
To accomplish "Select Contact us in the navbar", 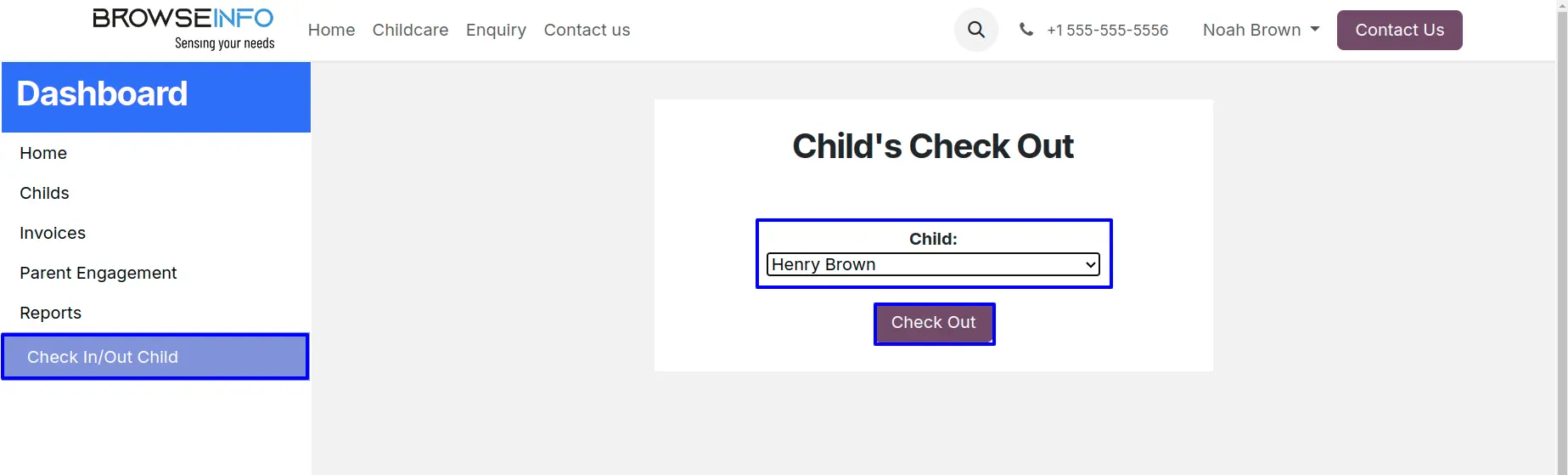I will 587,30.
